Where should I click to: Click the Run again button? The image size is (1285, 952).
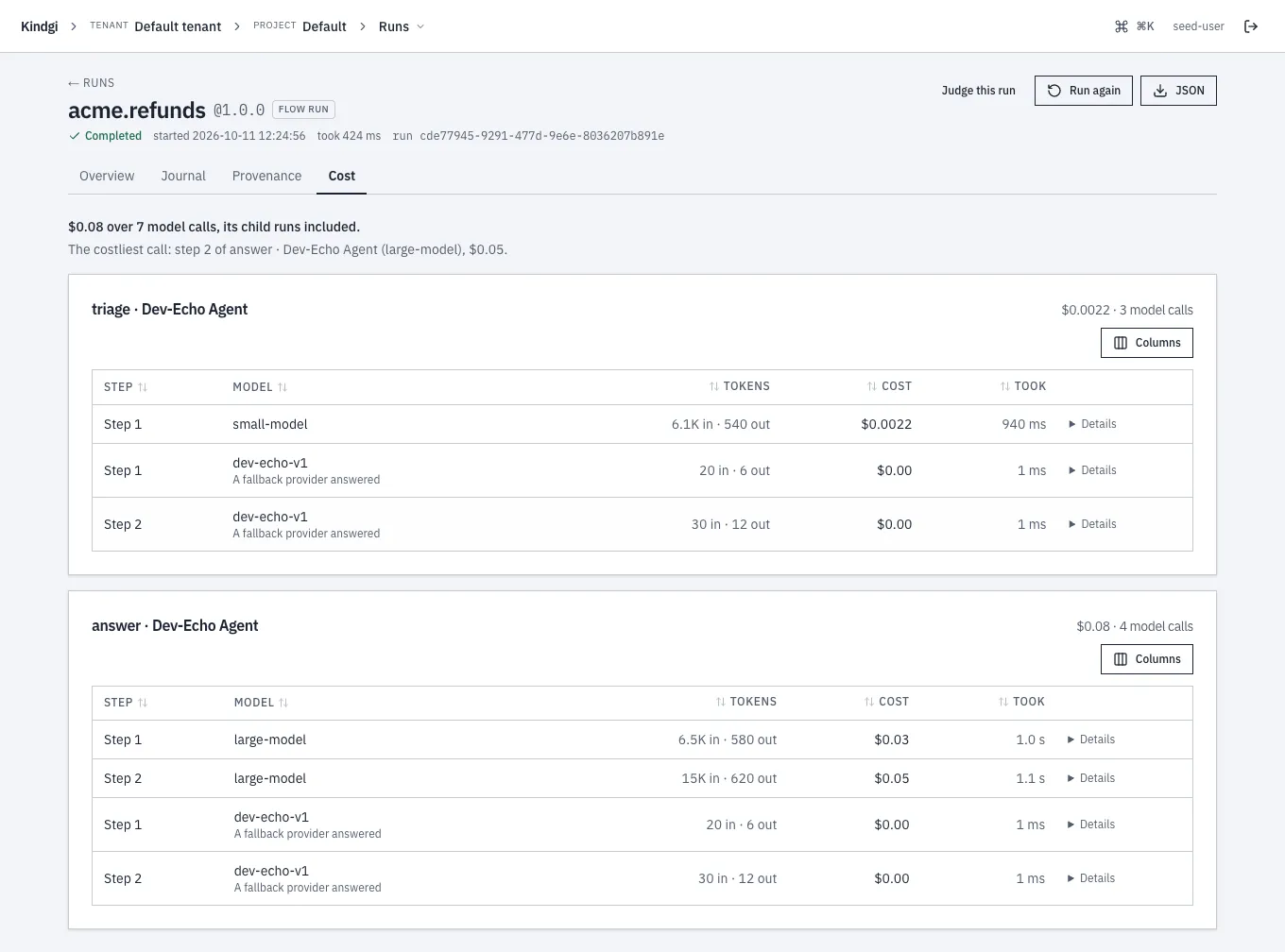pyautogui.click(x=1084, y=91)
